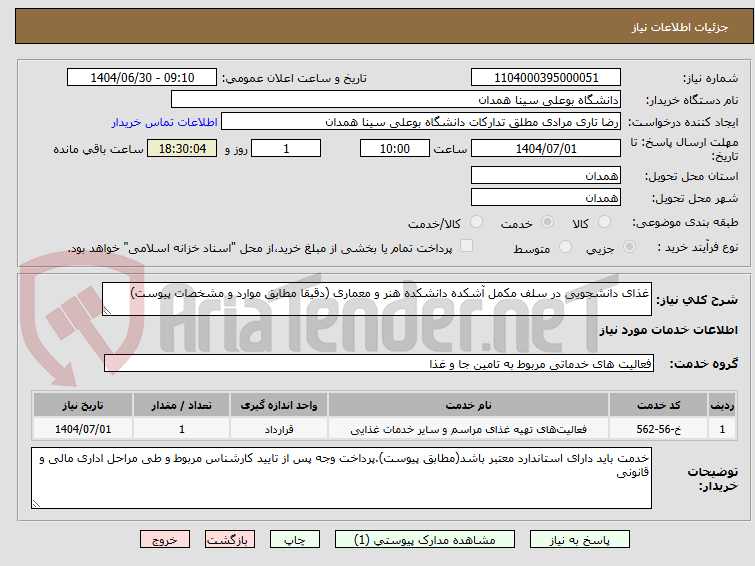Click the شماره نیاز number field

tap(546, 77)
